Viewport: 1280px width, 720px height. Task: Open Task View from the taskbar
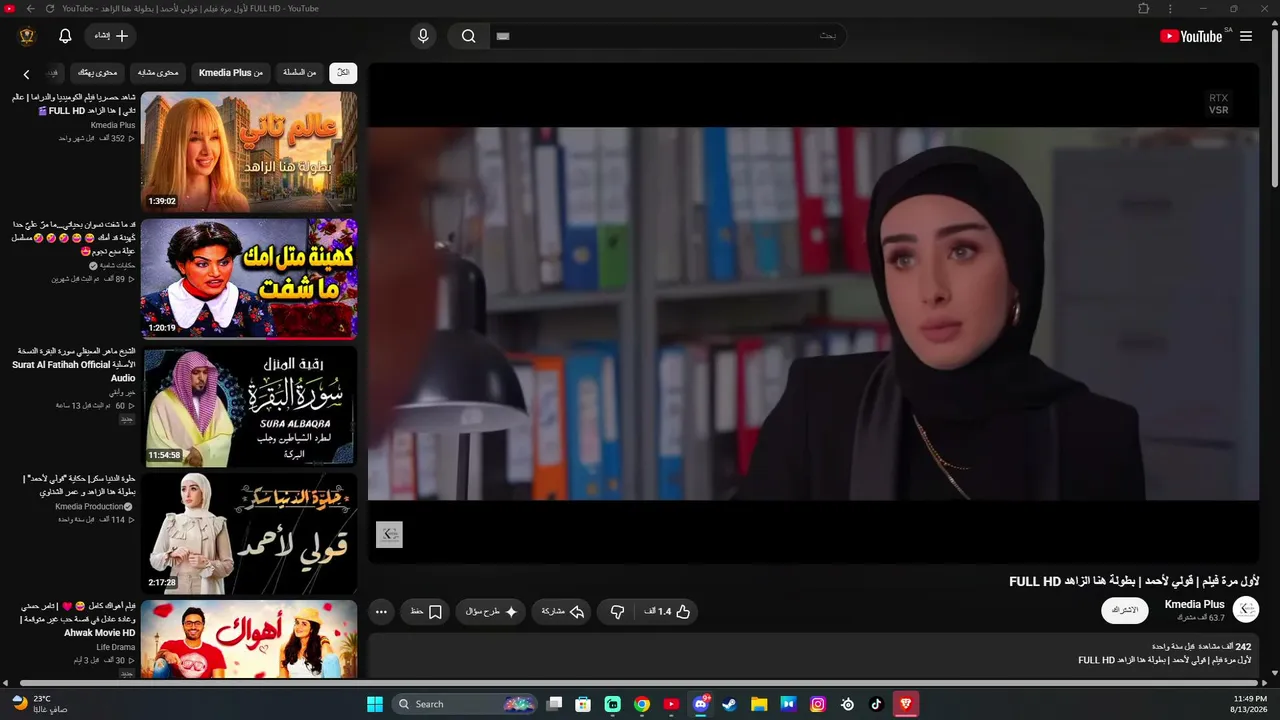[x=554, y=704]
